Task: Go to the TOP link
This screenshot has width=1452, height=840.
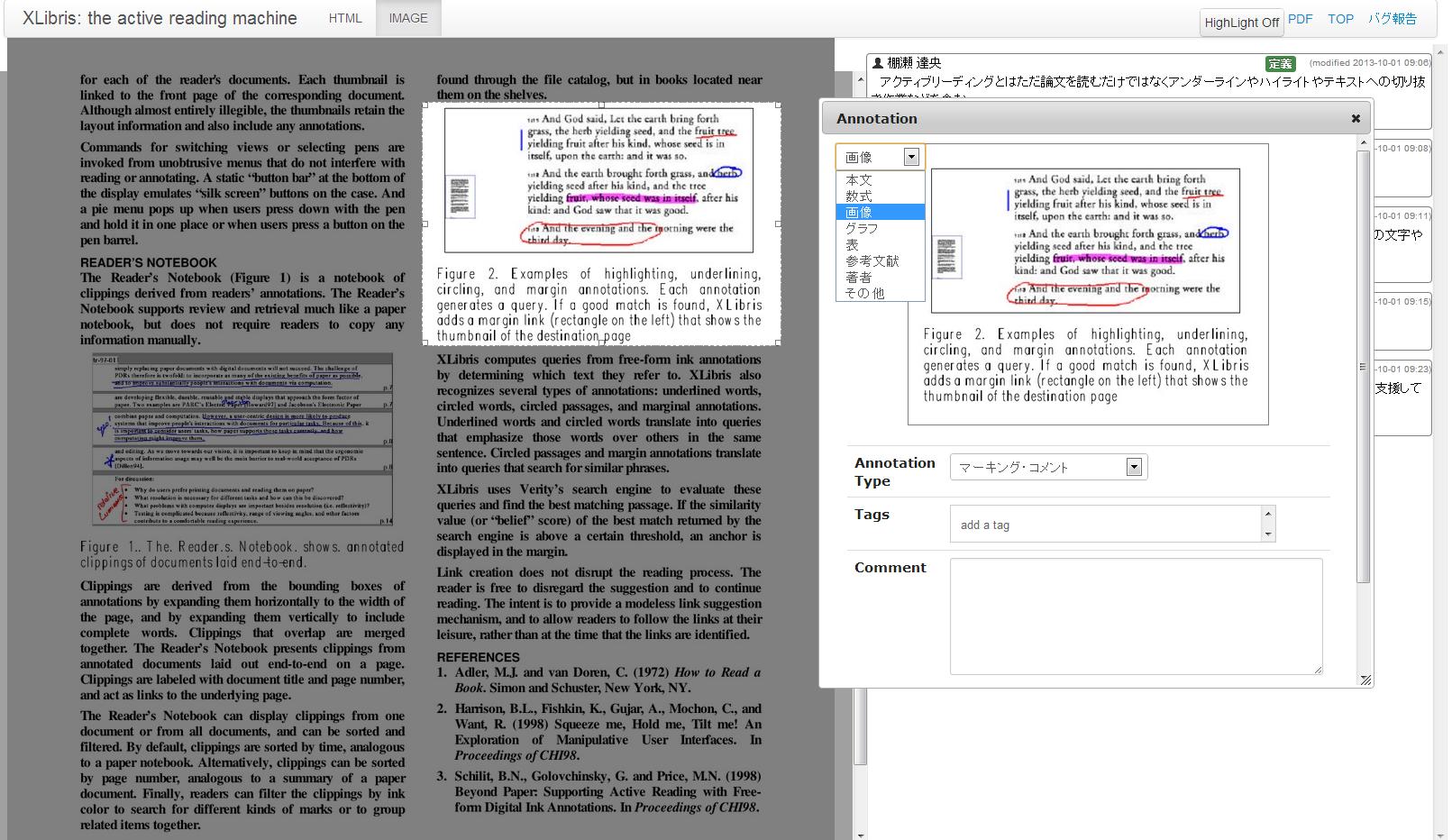Action: [x=1340, y=18]
